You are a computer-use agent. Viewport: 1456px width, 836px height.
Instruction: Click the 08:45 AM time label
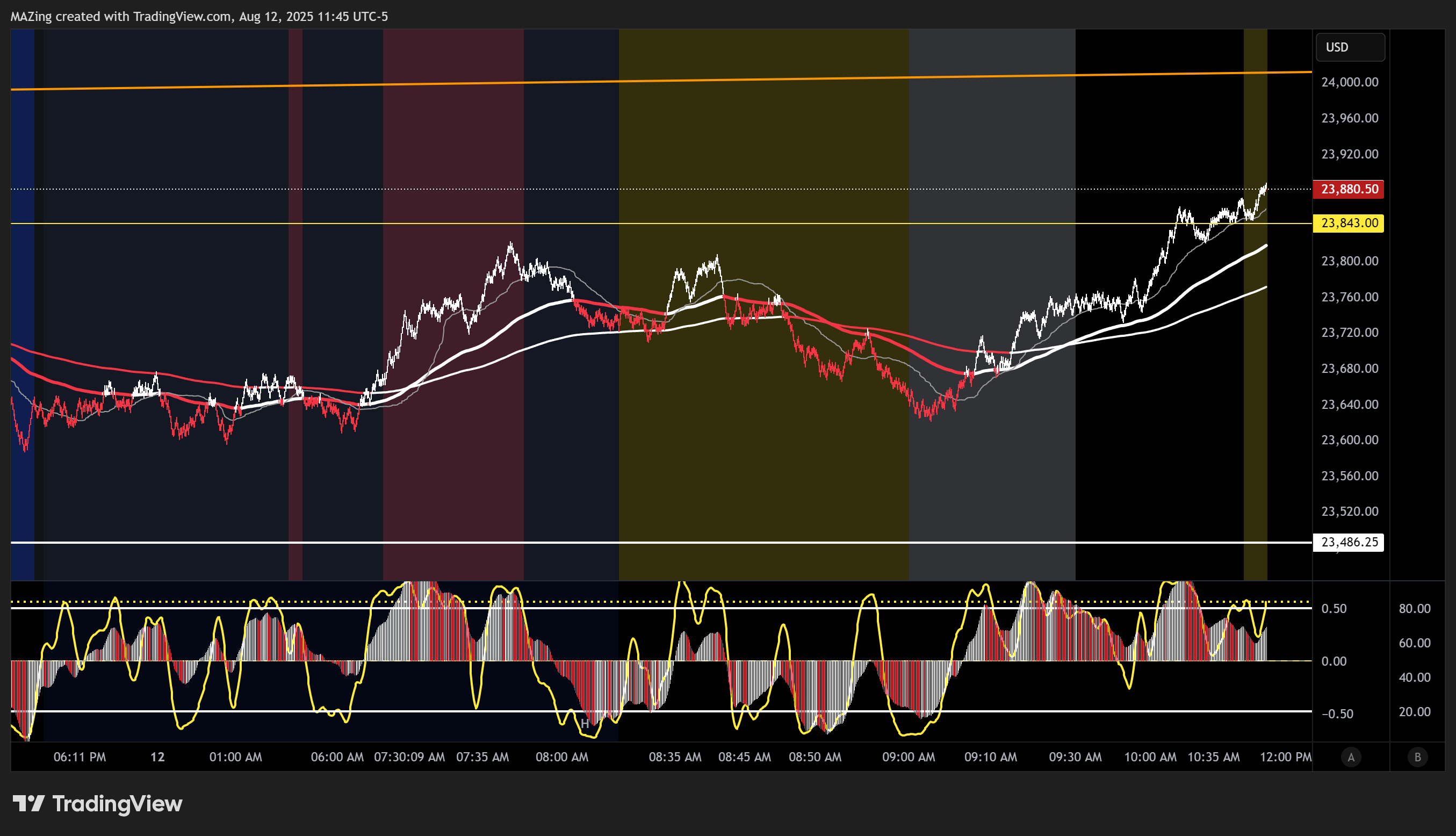click(744, 758)
